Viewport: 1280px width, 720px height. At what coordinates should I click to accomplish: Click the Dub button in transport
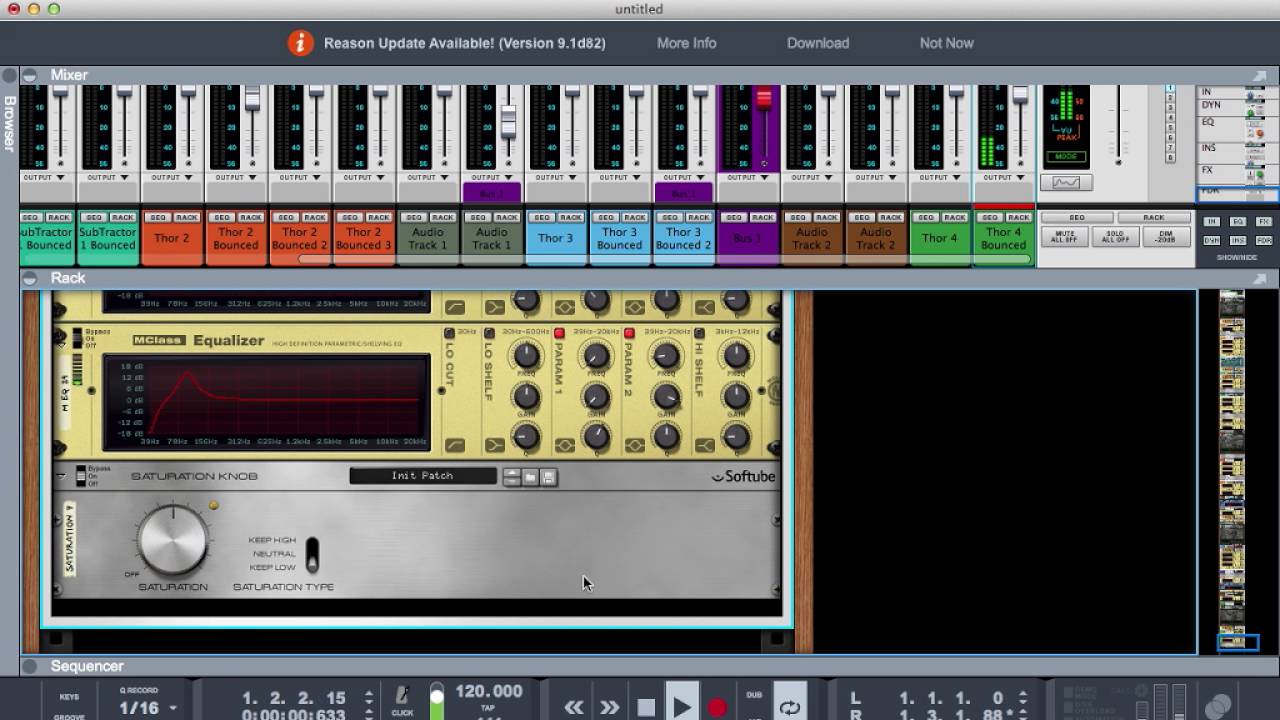754,695
